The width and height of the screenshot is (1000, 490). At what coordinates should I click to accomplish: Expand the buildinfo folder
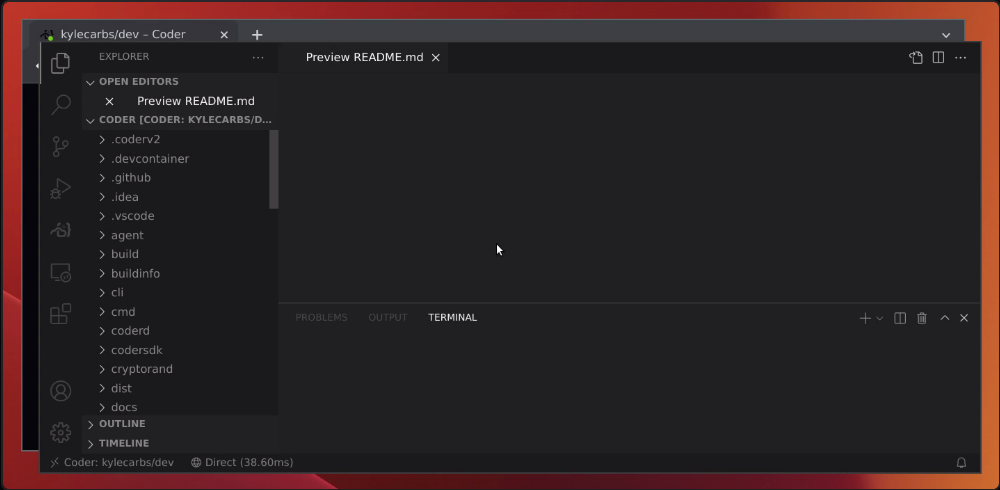tap(177, 274)
